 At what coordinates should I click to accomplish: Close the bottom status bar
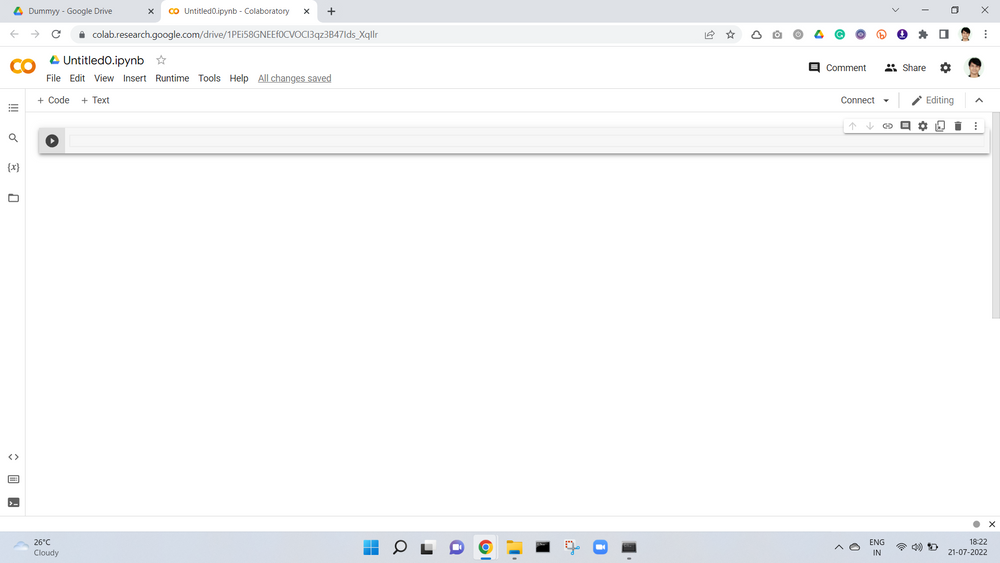click(992, 524)
